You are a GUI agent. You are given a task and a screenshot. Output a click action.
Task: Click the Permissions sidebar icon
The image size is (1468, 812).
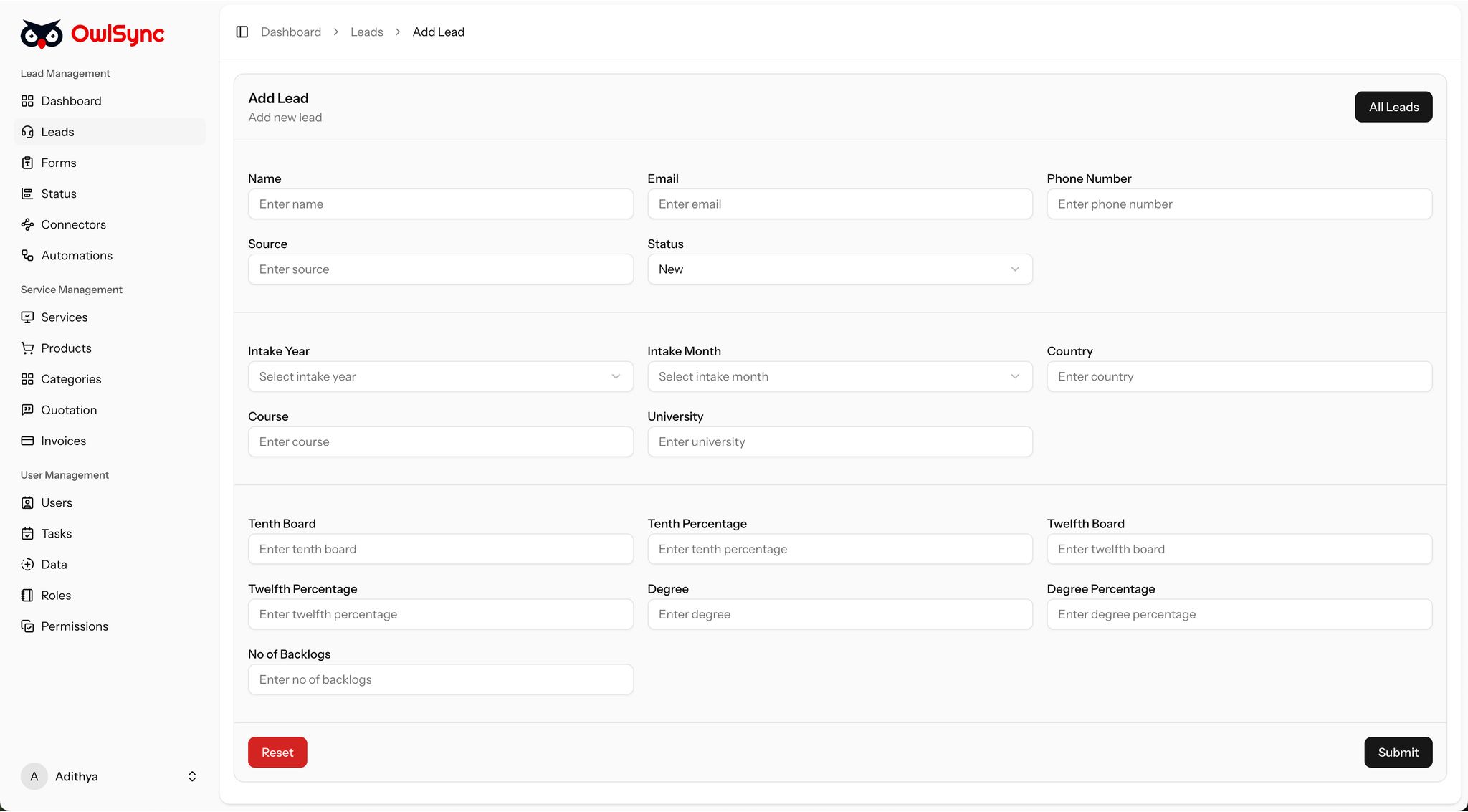coord(27,626)
